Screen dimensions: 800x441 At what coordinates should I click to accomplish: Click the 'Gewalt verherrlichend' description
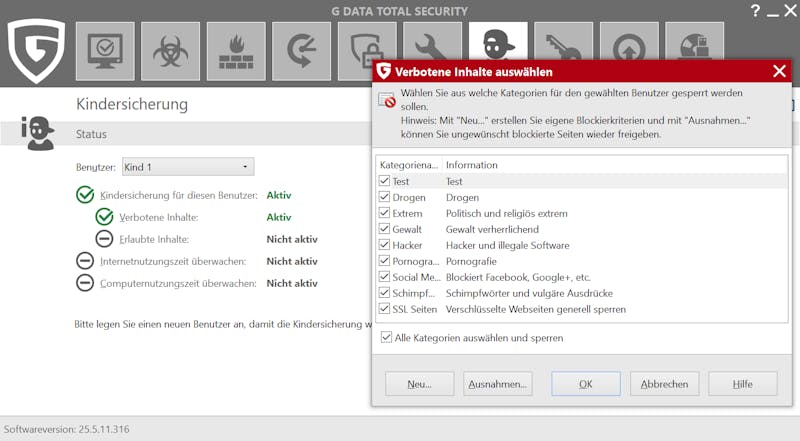(x=492, y=229)
